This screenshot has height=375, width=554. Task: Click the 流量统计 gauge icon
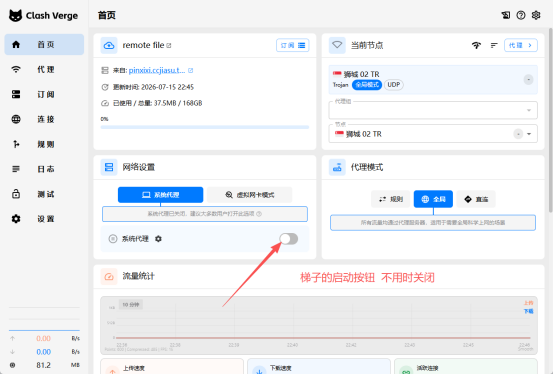click(109, 276)
